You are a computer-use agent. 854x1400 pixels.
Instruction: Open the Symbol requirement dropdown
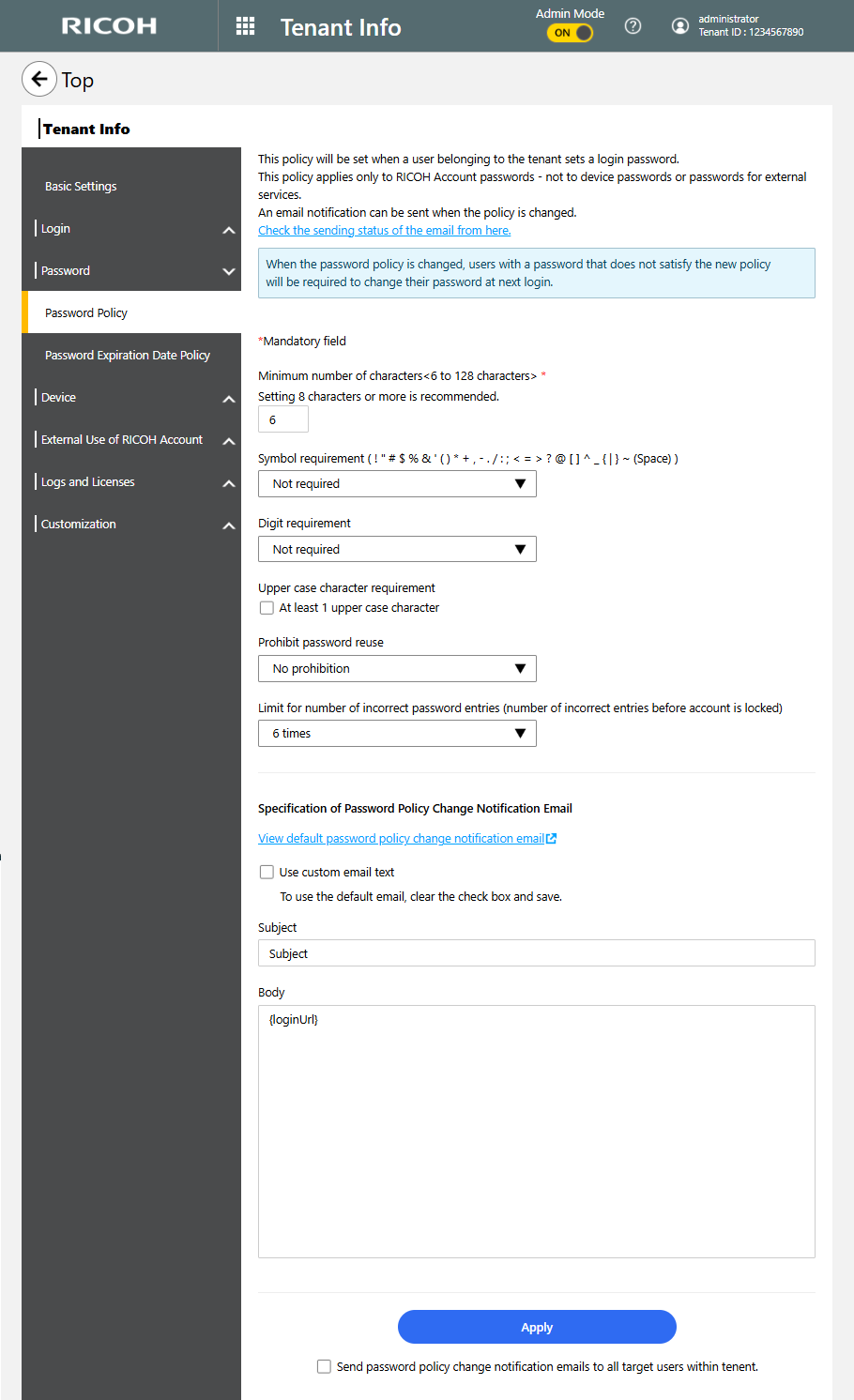click(397, 484)
